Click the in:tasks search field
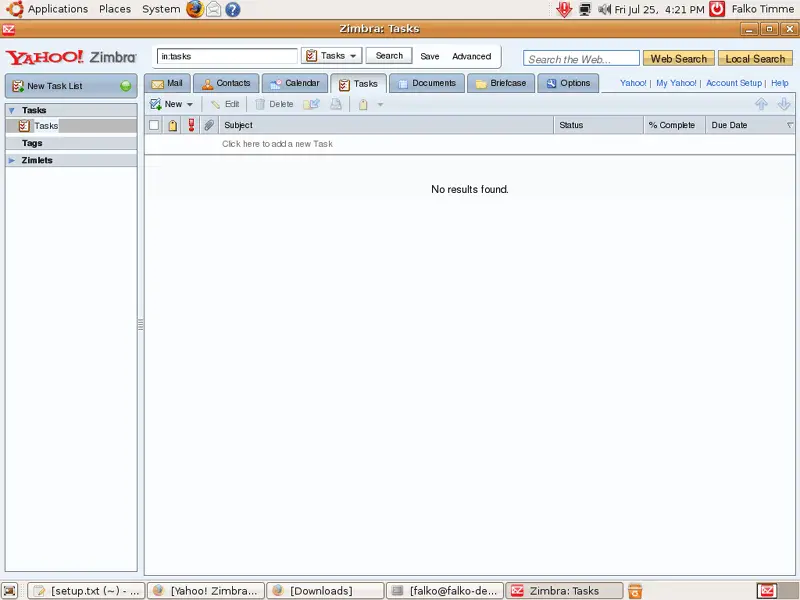The image size is (800, 600). coord(227,56)
